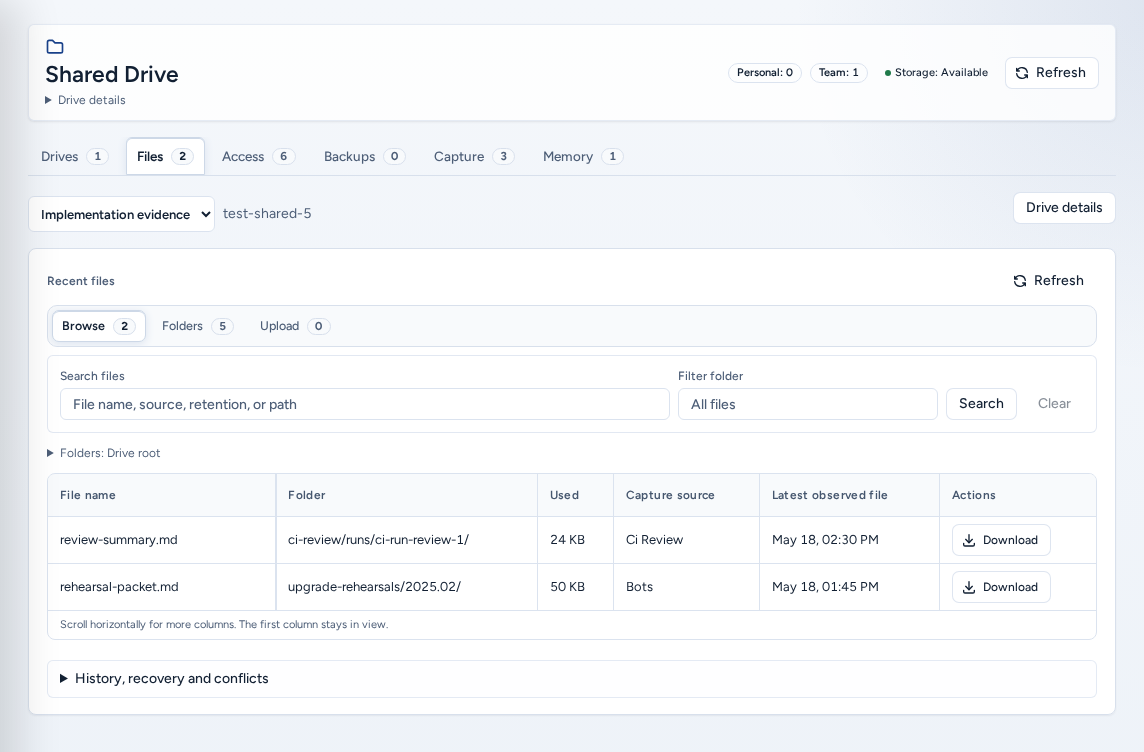Viewport: 1144px width, 752px height.
Task: Click the Team: 1 badge
Action: (838, 73)
